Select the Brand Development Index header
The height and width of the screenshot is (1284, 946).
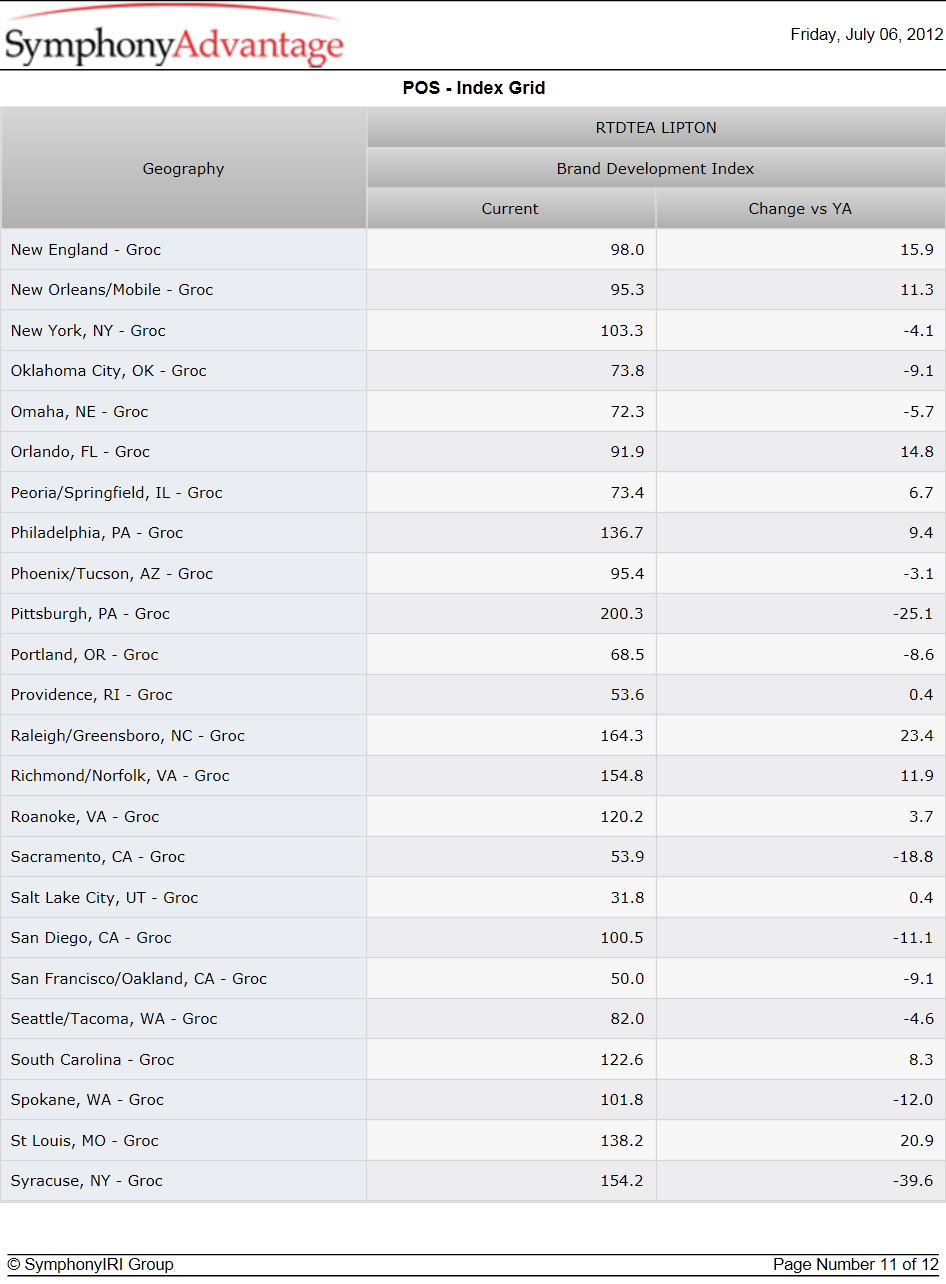tap(656, 168)
